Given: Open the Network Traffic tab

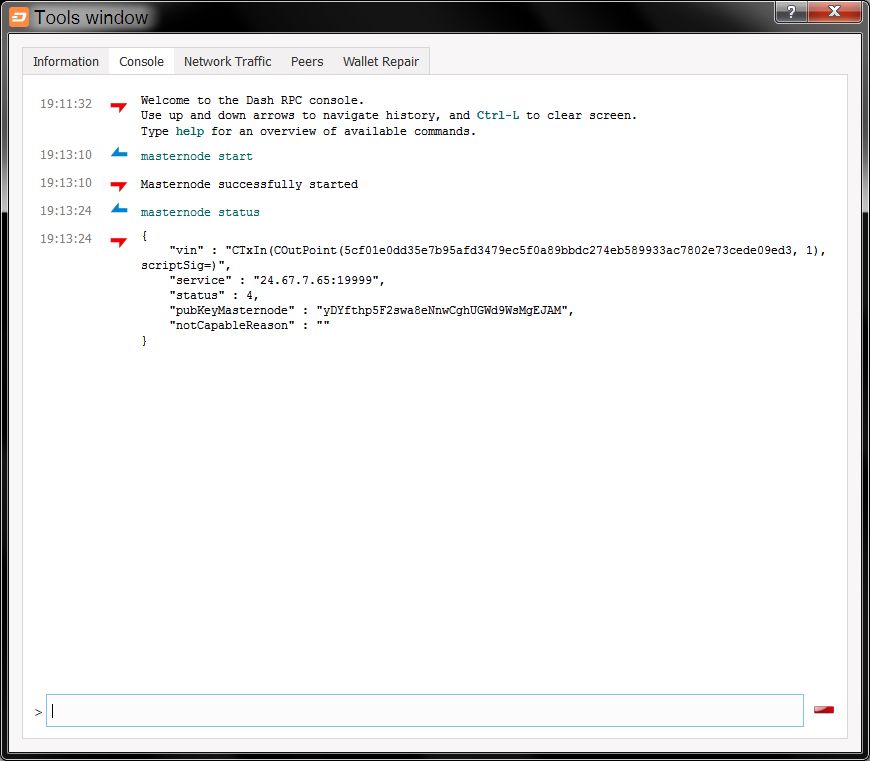Looking at the screenshot, I should (x=227, y=62).
